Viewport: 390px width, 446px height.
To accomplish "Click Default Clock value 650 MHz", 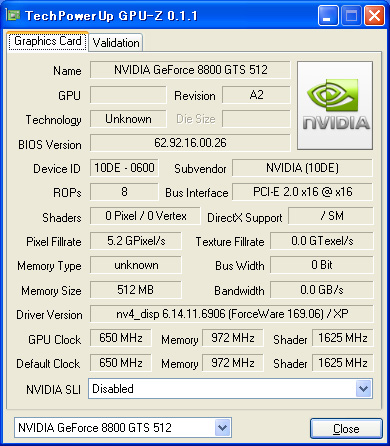I will (x=121, y=363).
